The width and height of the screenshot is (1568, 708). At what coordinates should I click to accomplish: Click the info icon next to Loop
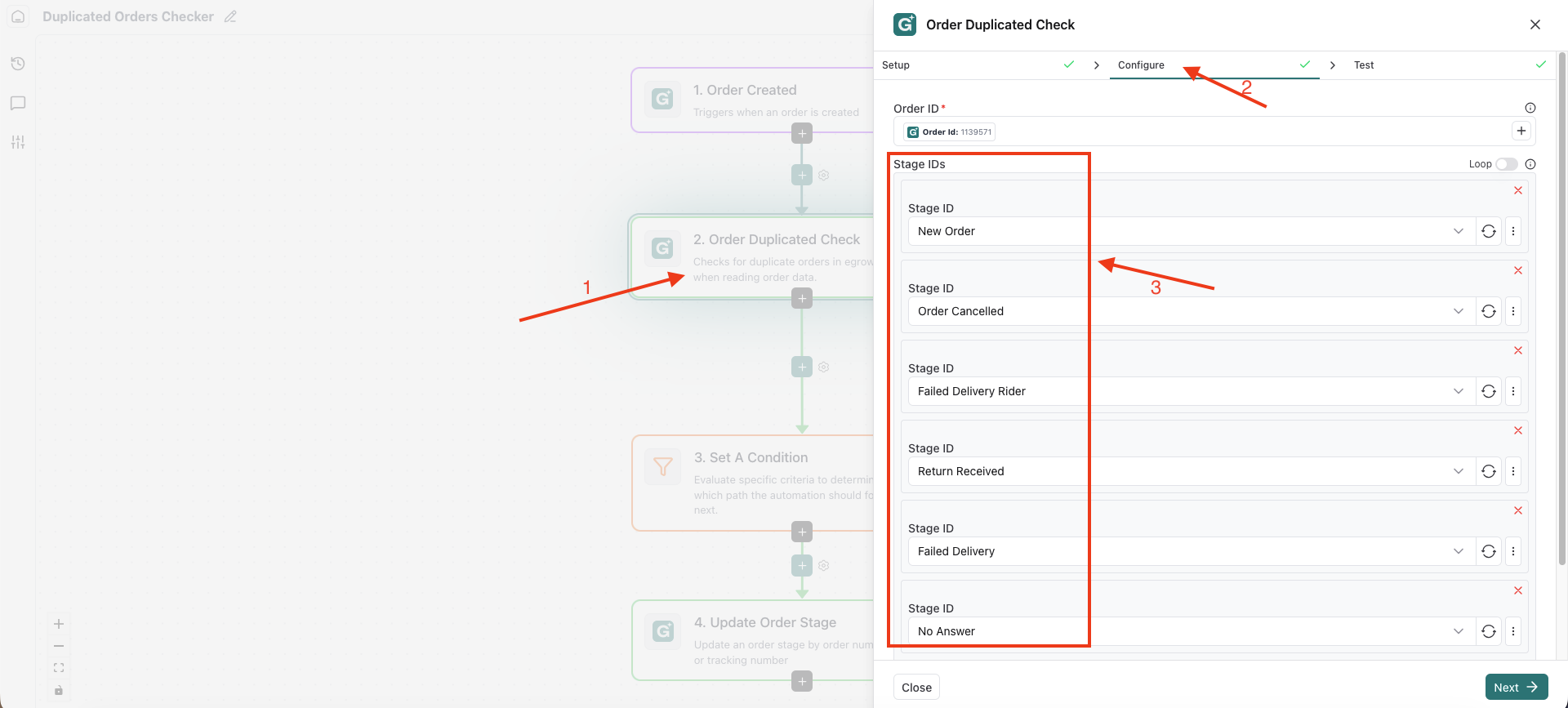(1530, 164)
